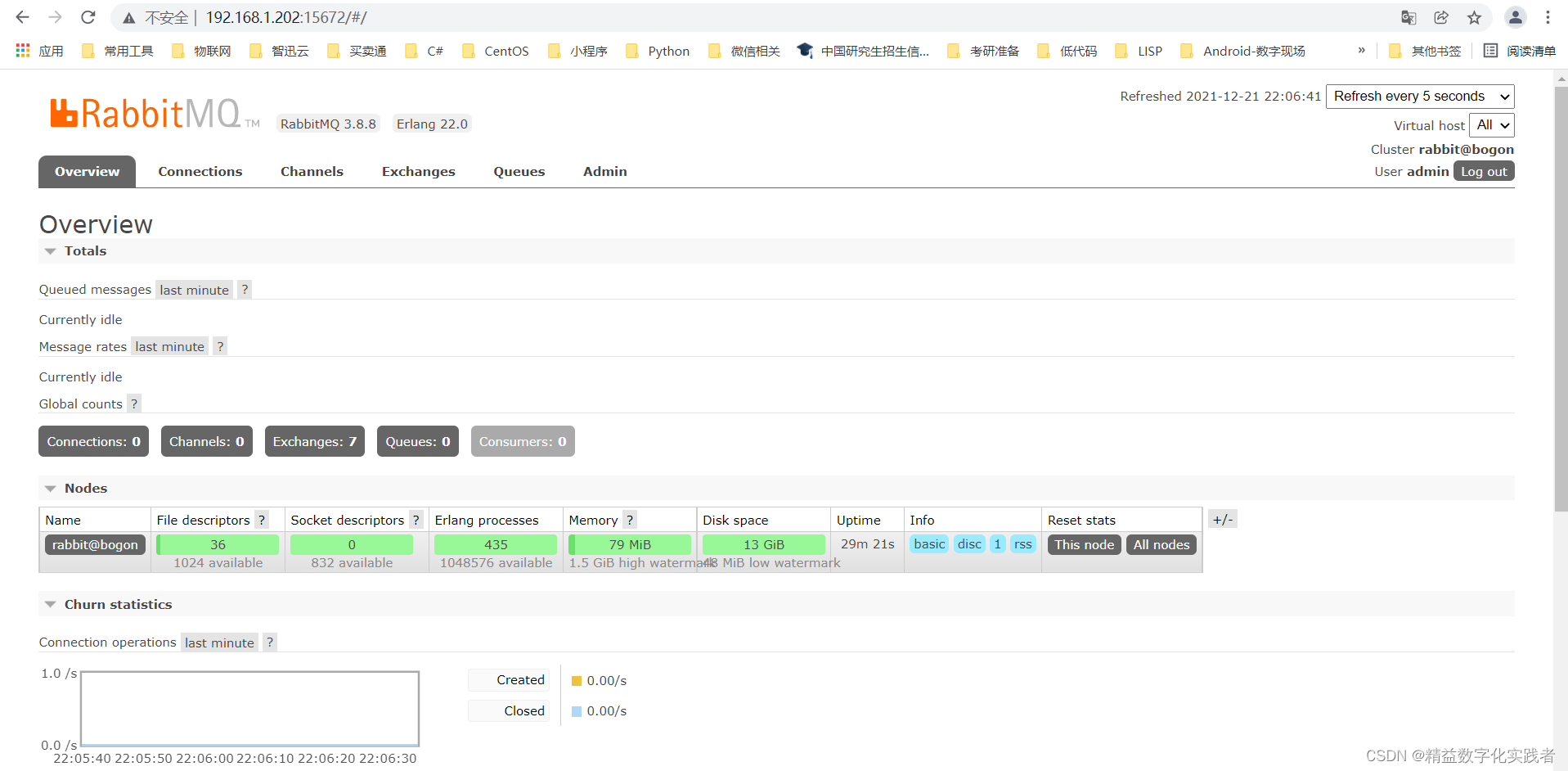
Task: Click the rabbit@bogon node link
Action: [x=95, y=545]
